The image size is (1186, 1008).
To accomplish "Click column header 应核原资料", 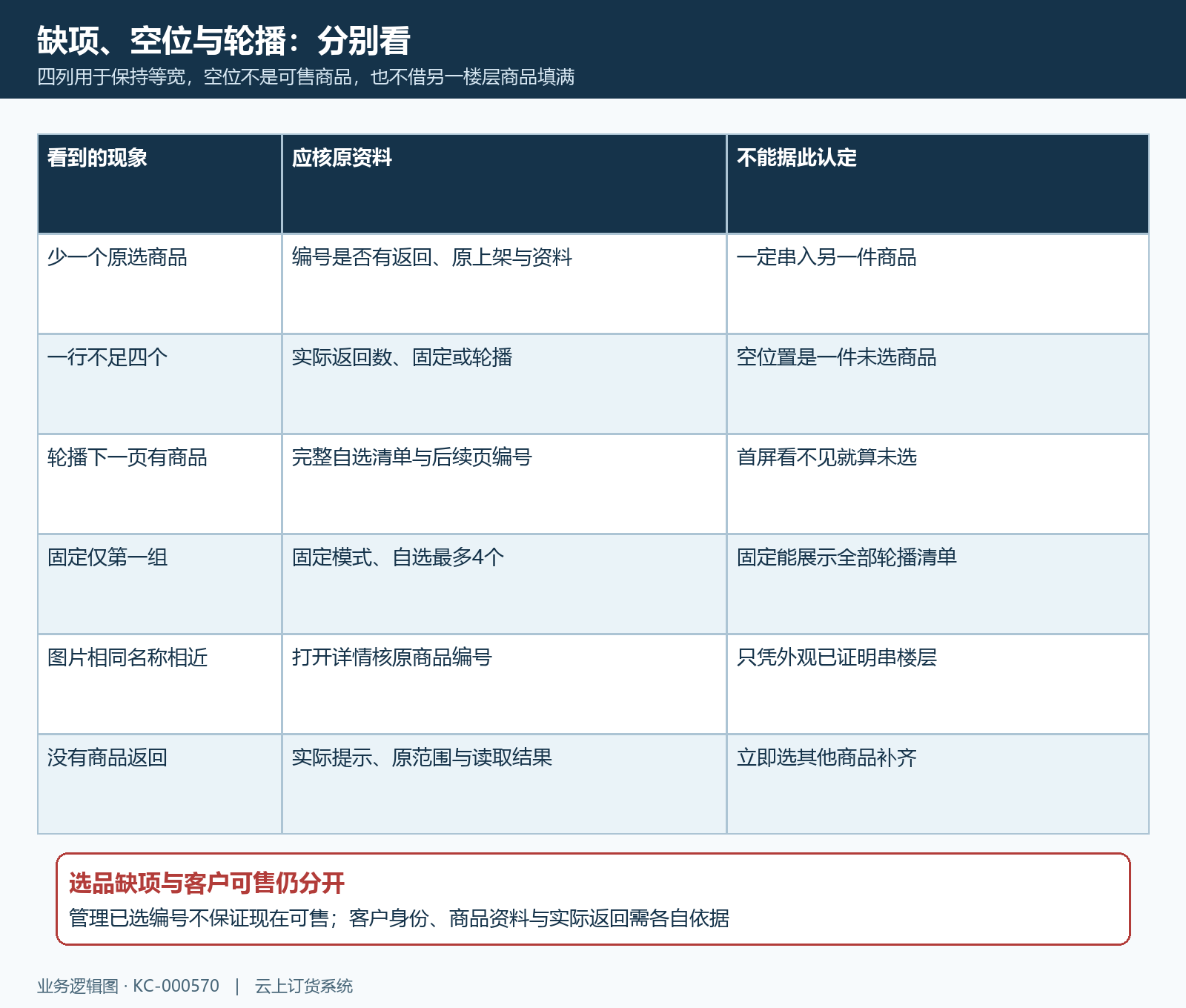I will 504,184.
